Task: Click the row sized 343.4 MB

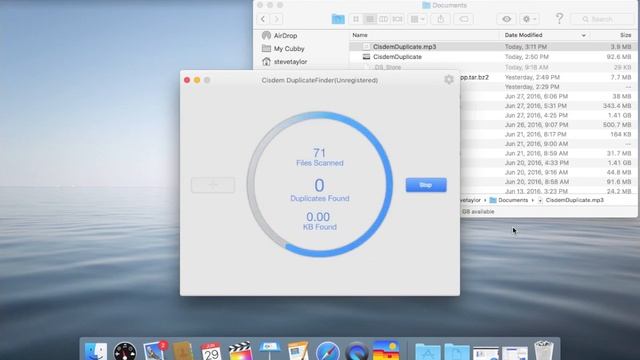Action: [548, 106]
